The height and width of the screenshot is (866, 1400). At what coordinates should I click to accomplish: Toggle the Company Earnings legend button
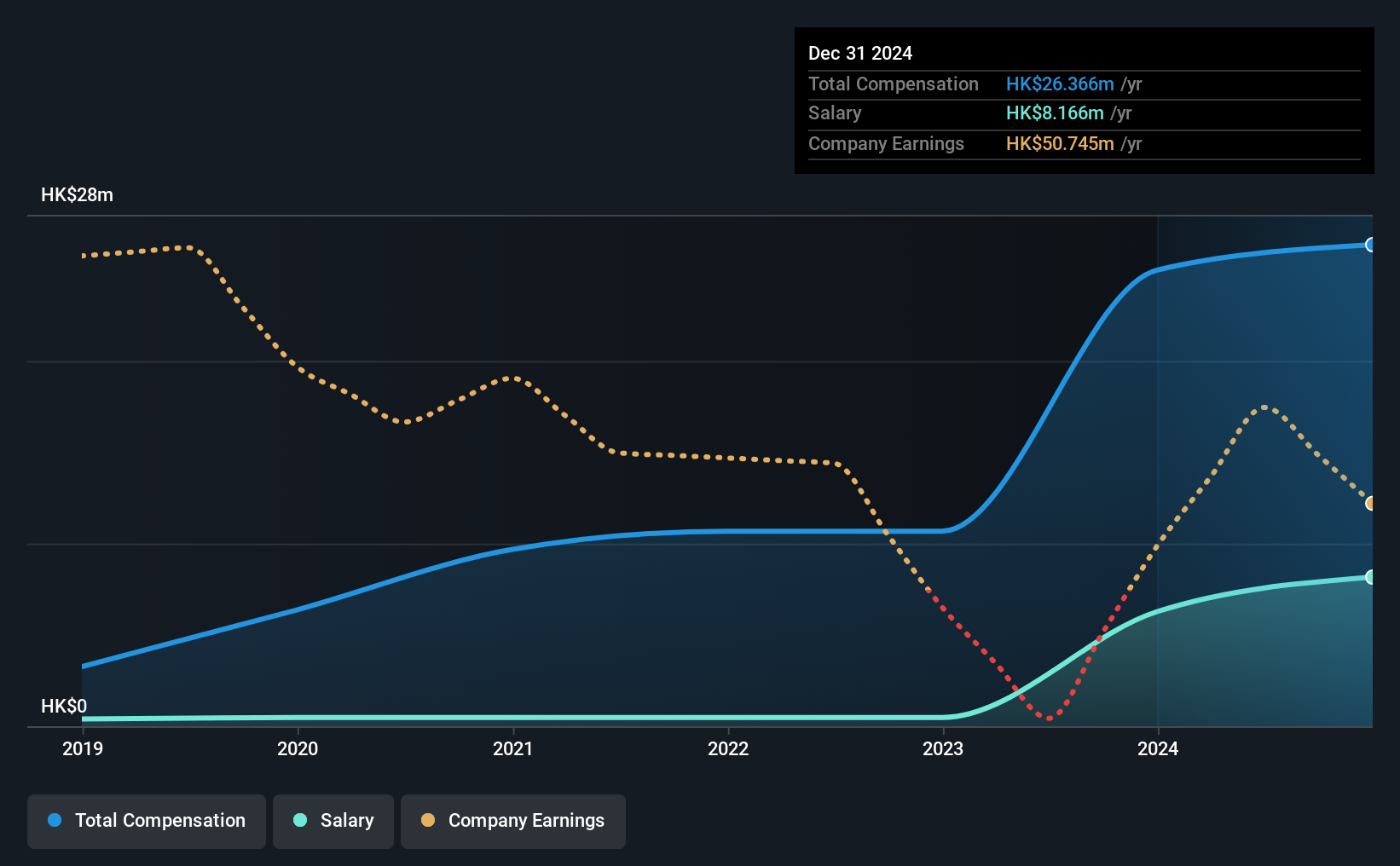click(x=513, y=821)
